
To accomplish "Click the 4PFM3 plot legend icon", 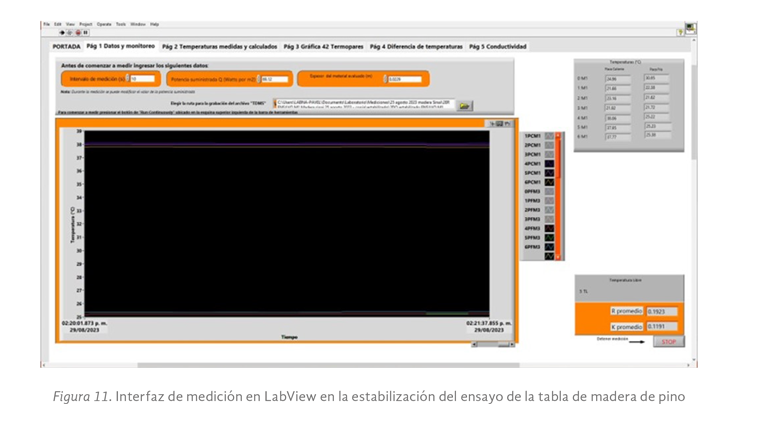I will (549, 228).
